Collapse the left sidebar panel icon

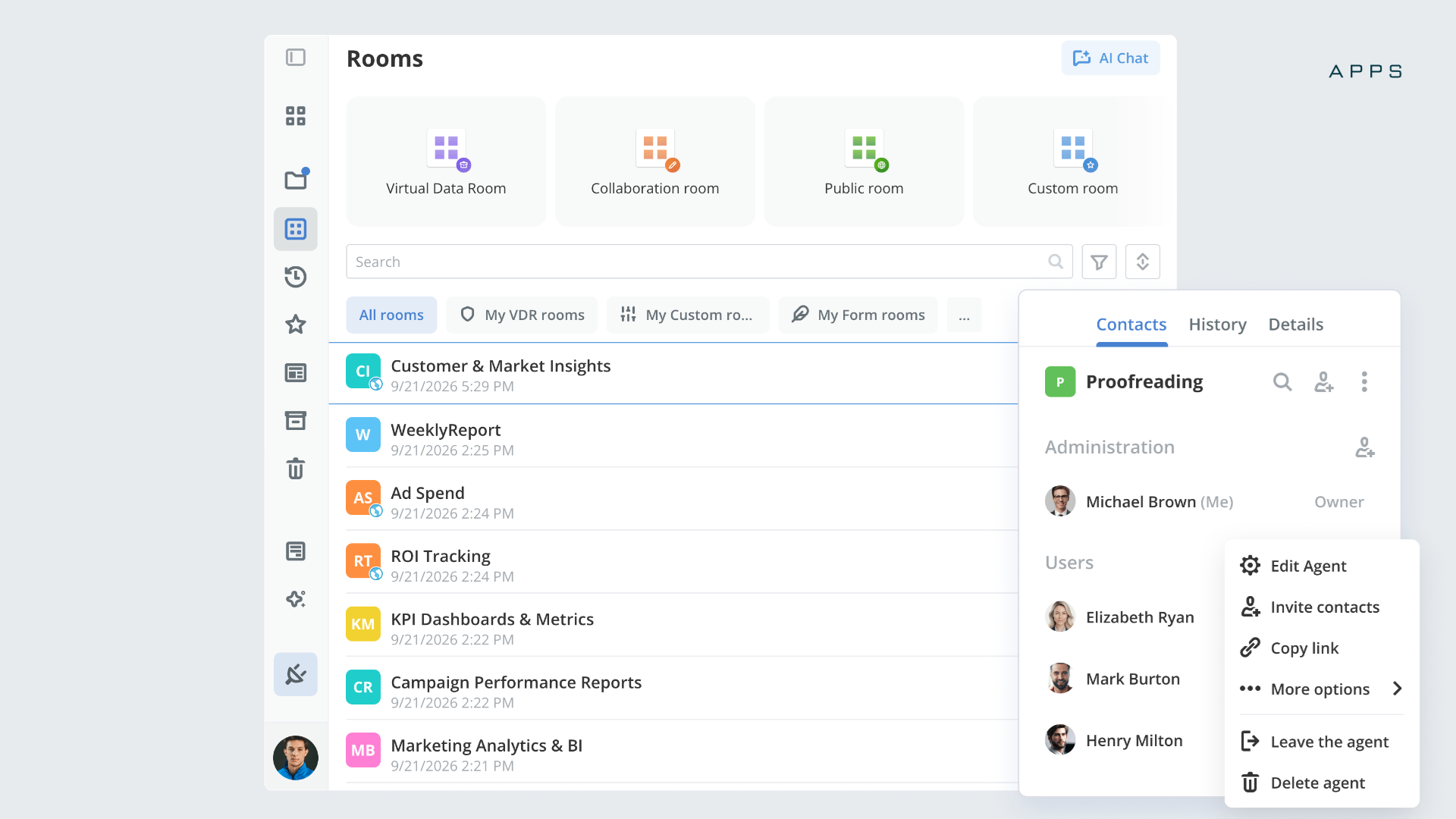[296, 58]
